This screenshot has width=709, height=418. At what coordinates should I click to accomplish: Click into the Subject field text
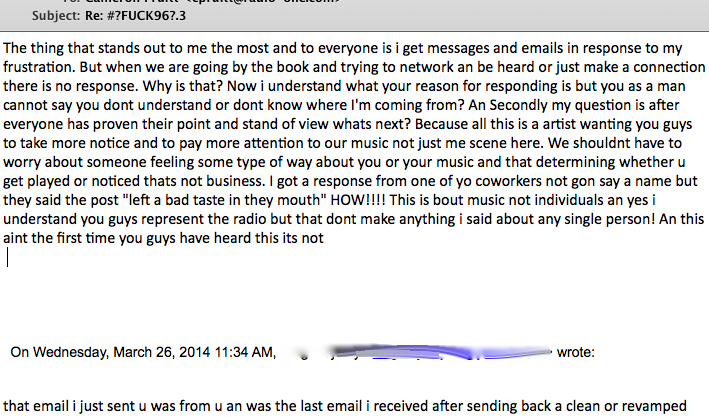(136, 16)
